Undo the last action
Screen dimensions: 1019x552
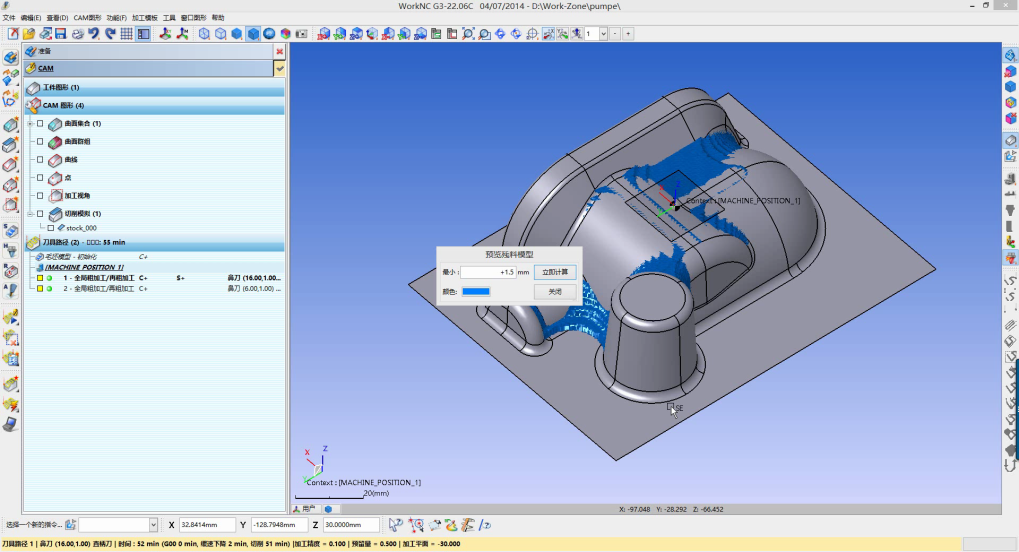click(x=94, y=34)
